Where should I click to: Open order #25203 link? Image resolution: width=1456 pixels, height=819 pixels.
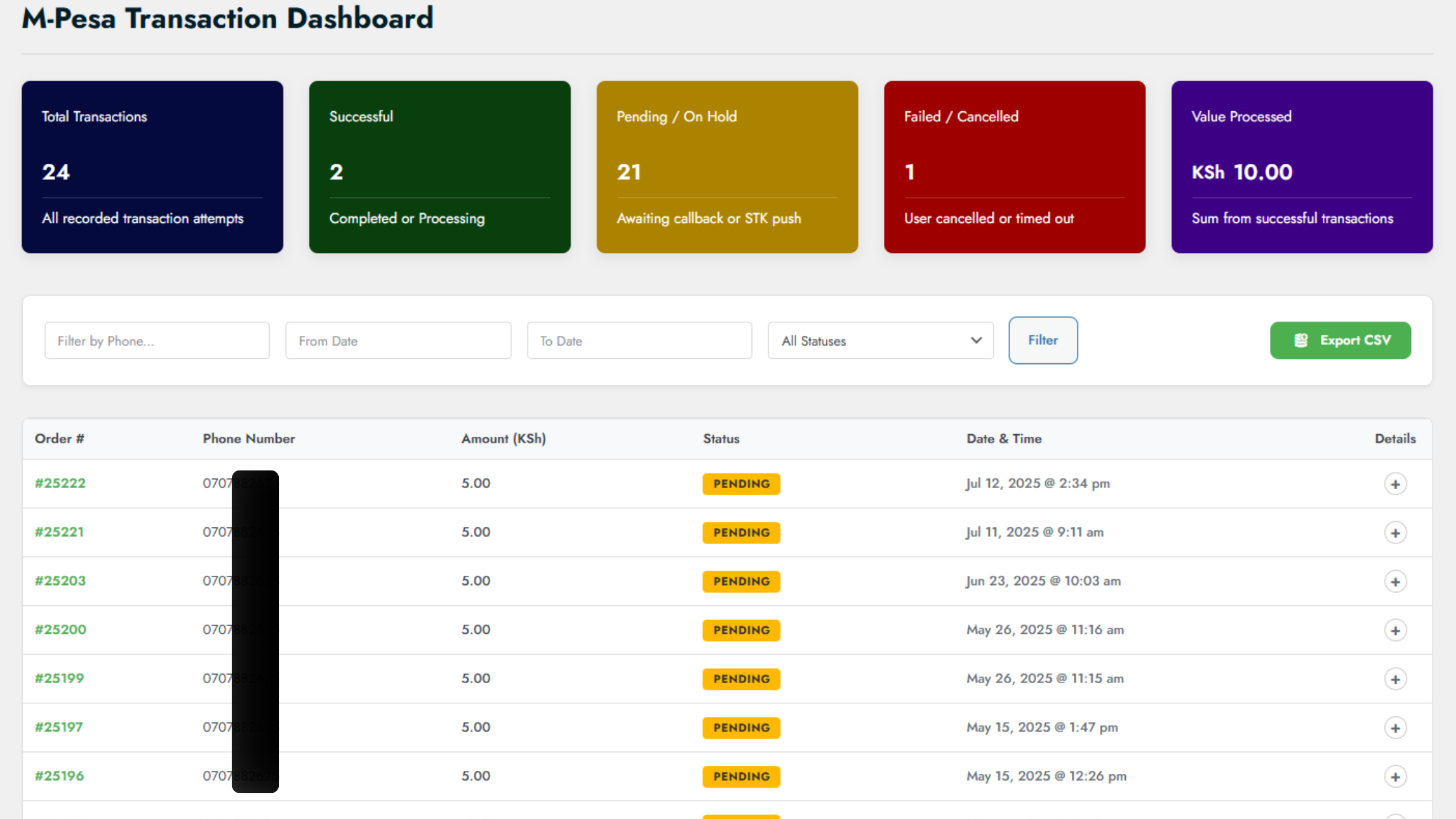coord(60,580)
